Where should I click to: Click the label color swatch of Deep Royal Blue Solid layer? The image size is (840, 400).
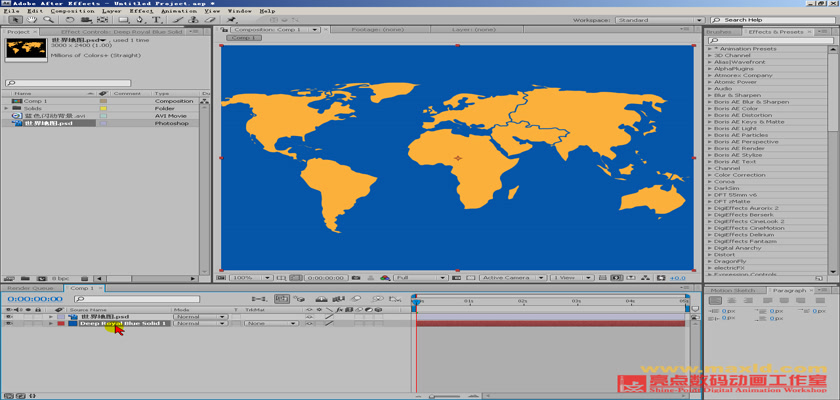pyautogui.click(x=61, y=323)
